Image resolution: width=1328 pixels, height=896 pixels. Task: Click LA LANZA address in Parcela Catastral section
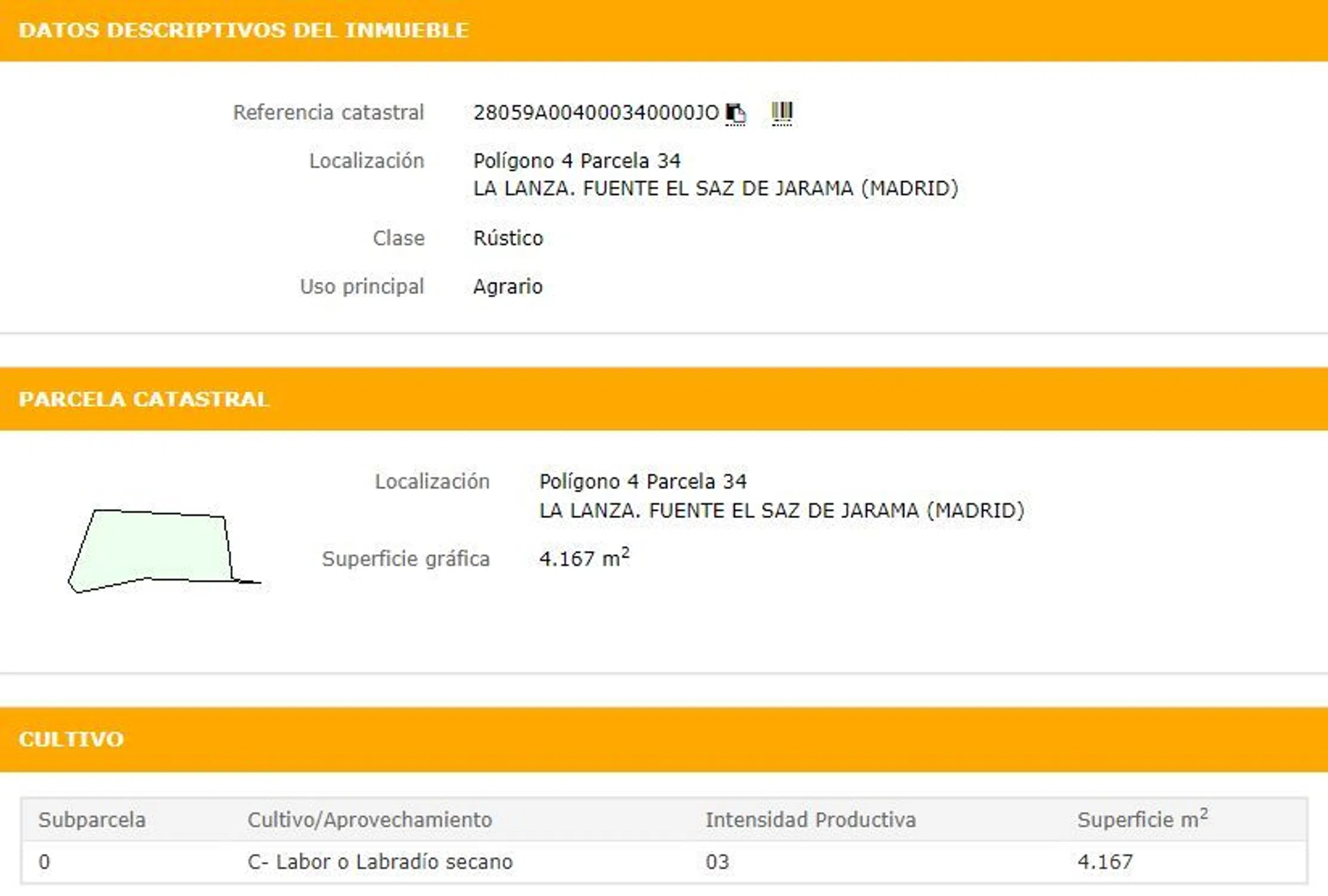click(781, 511)
